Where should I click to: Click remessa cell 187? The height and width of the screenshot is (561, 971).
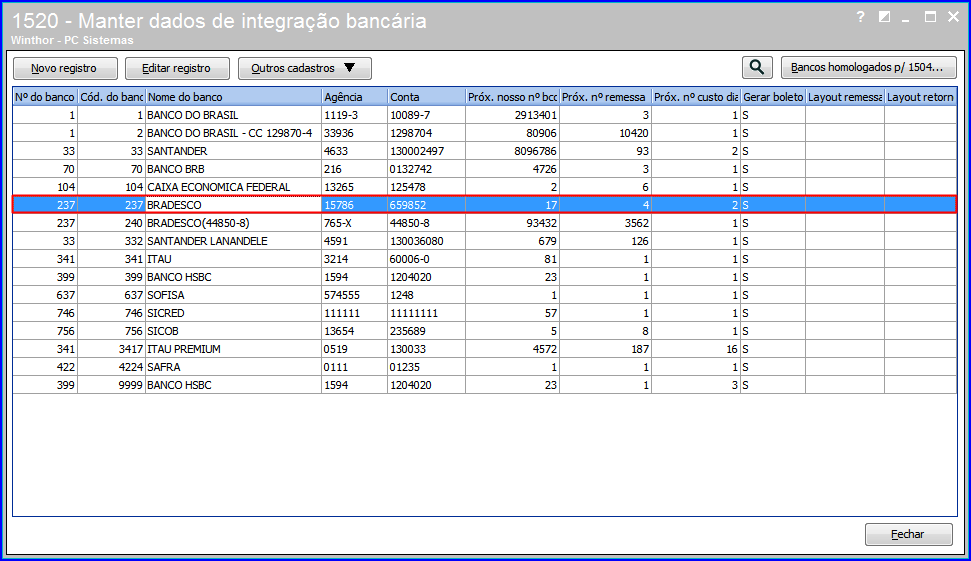[605, 349]
